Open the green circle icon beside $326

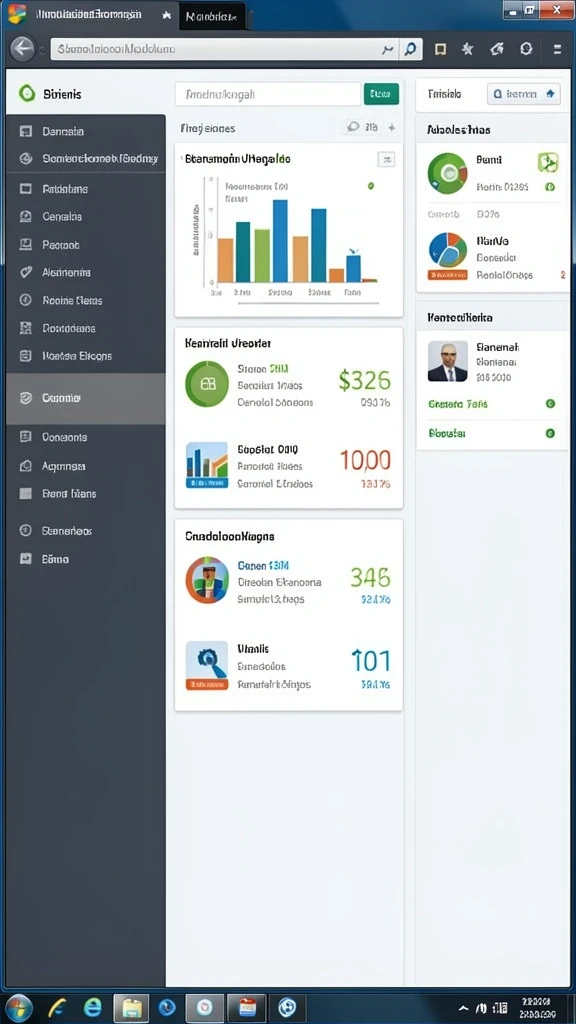pos(207,384)
